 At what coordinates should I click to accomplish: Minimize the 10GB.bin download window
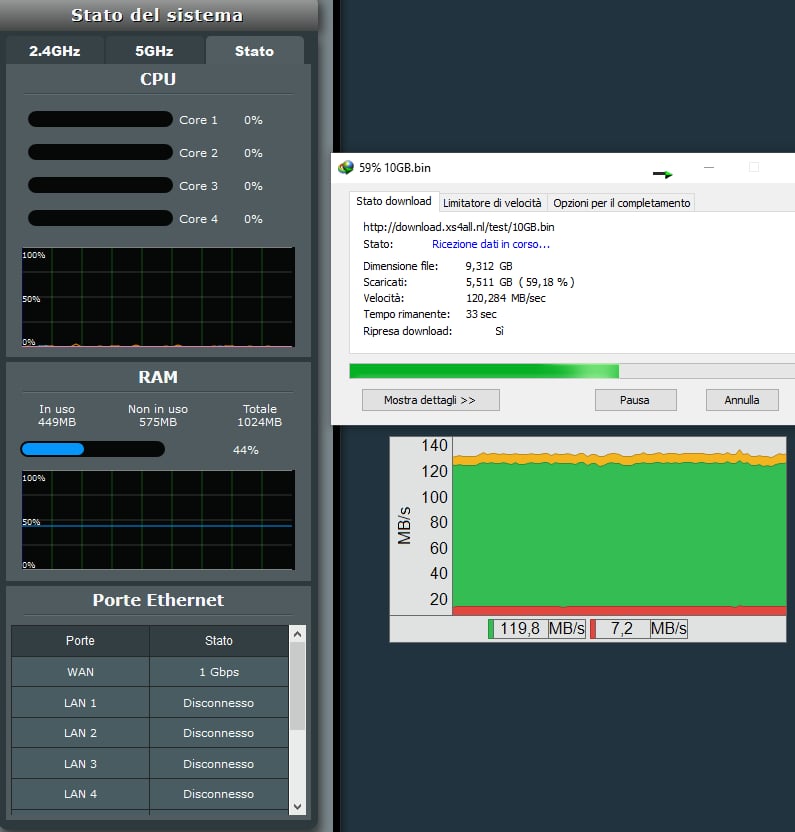(708, 168)
